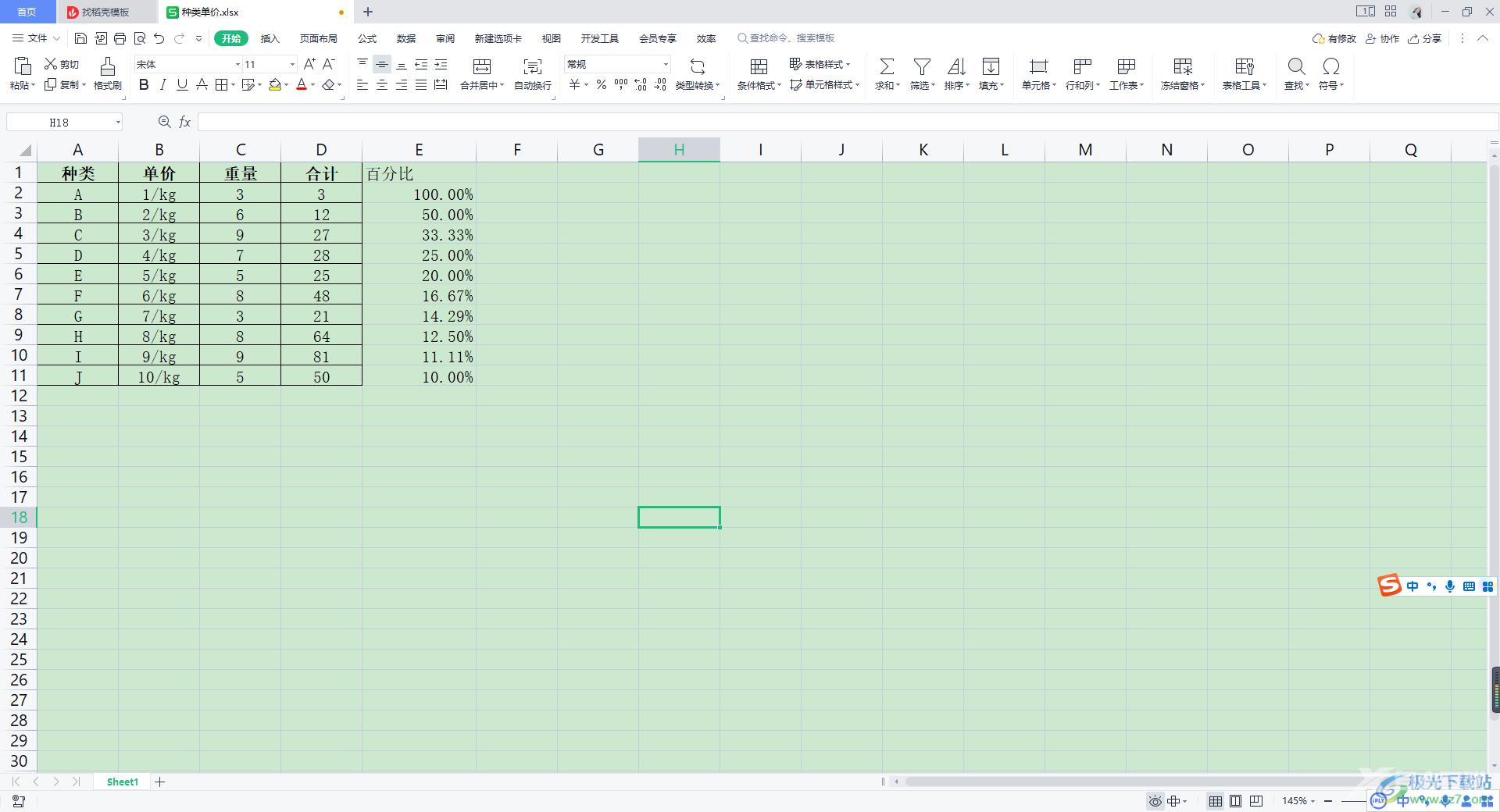Click the formula bar input field

click(x=847, y=122)
